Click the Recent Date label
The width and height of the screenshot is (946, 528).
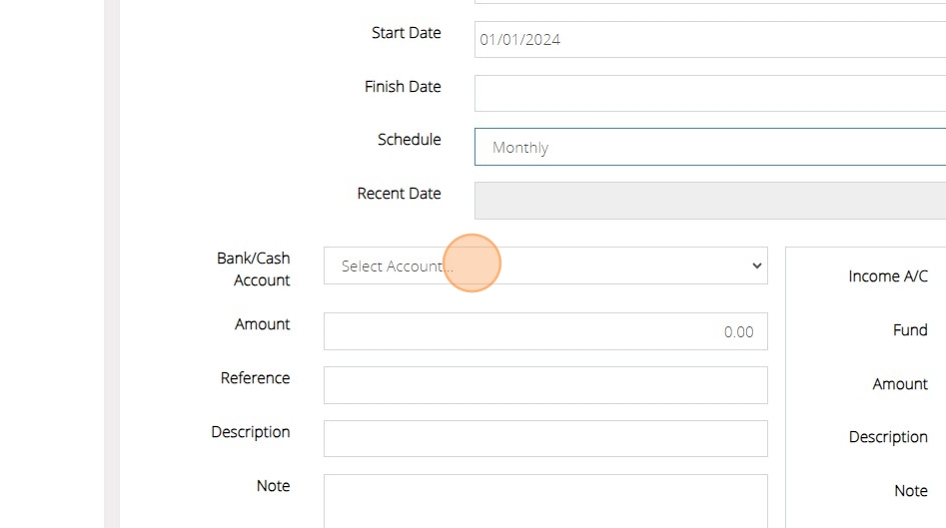pos(399,194)
